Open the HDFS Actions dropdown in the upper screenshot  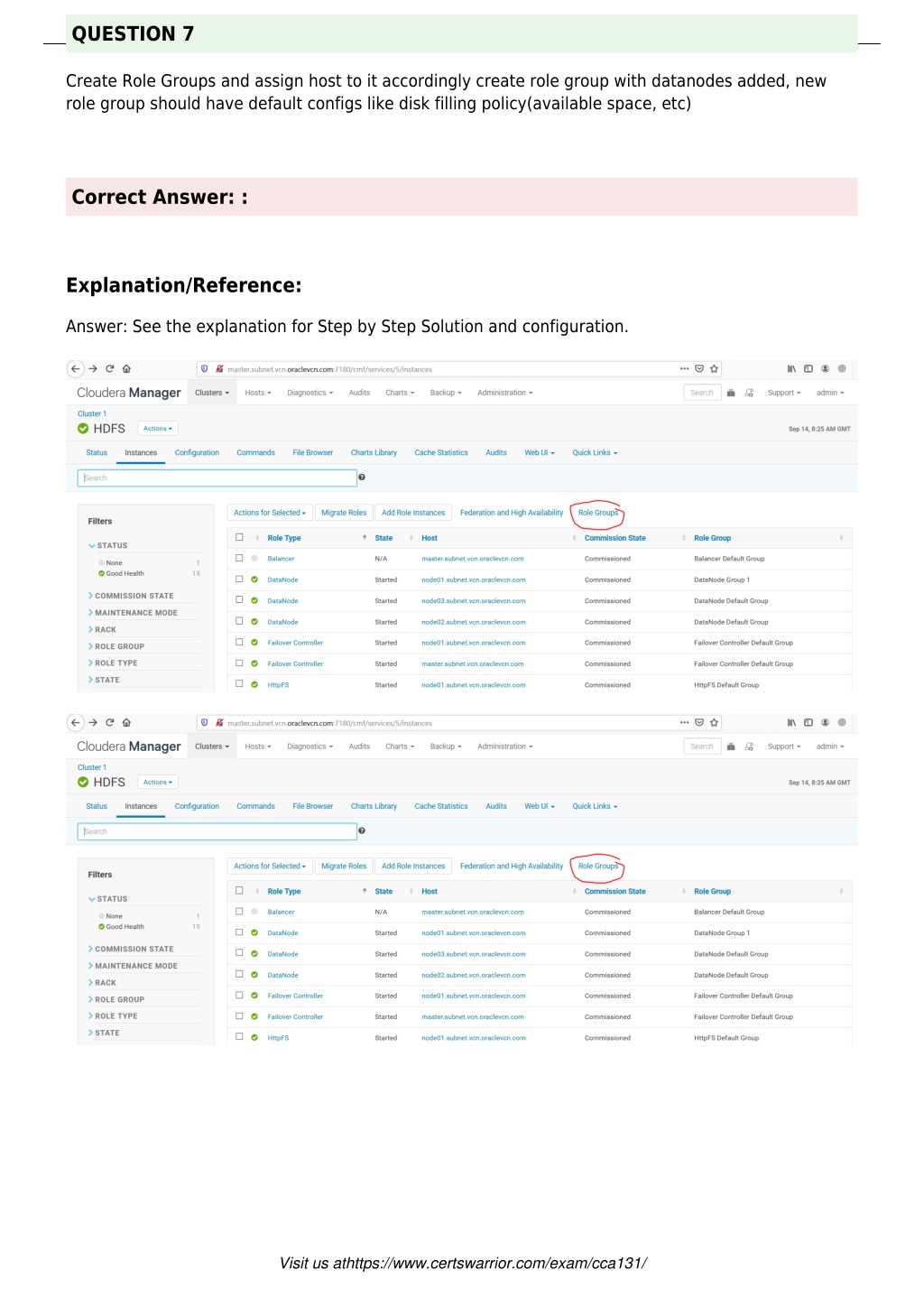[158, 429]
